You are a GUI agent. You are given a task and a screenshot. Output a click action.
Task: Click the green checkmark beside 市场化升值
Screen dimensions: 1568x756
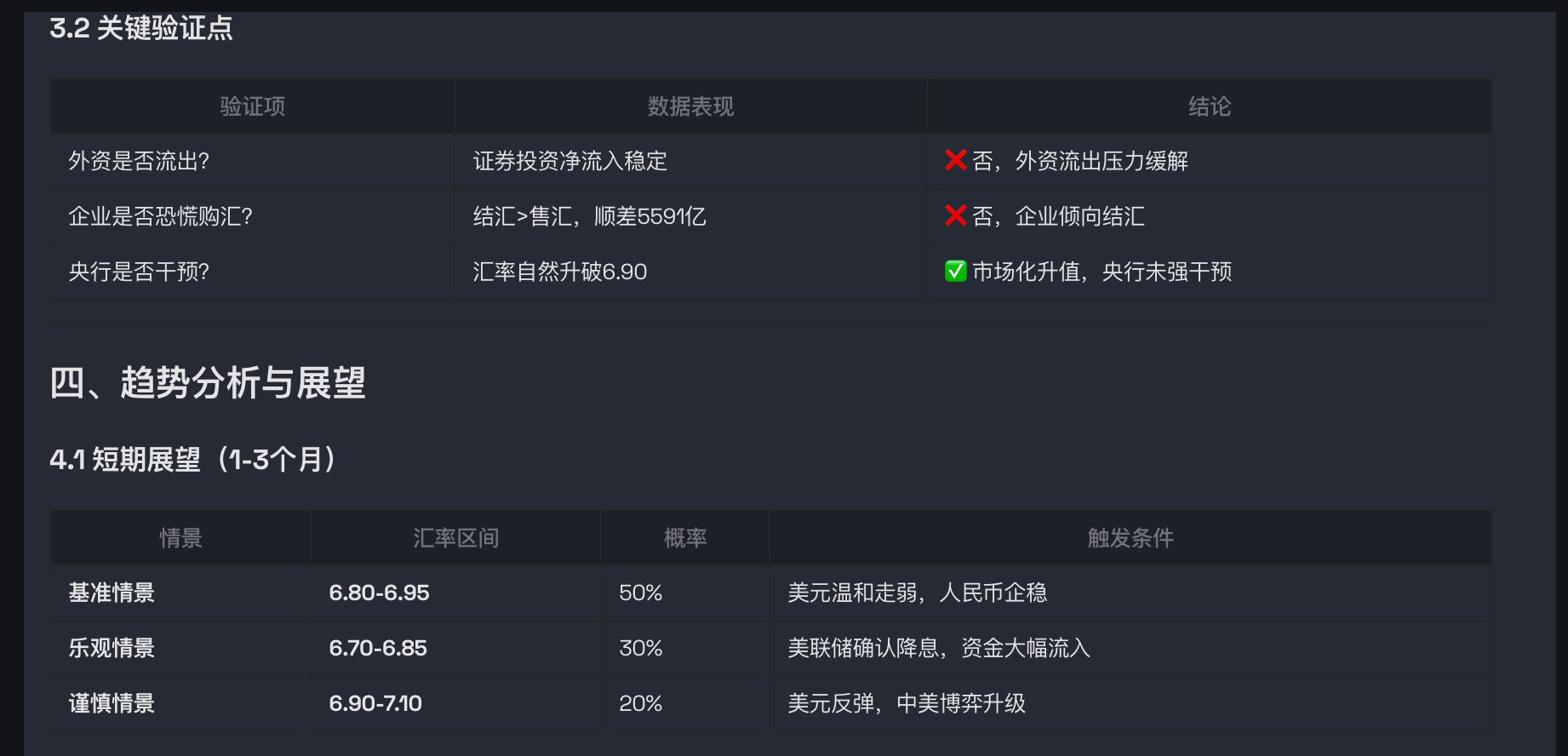(x=955, y=272)
